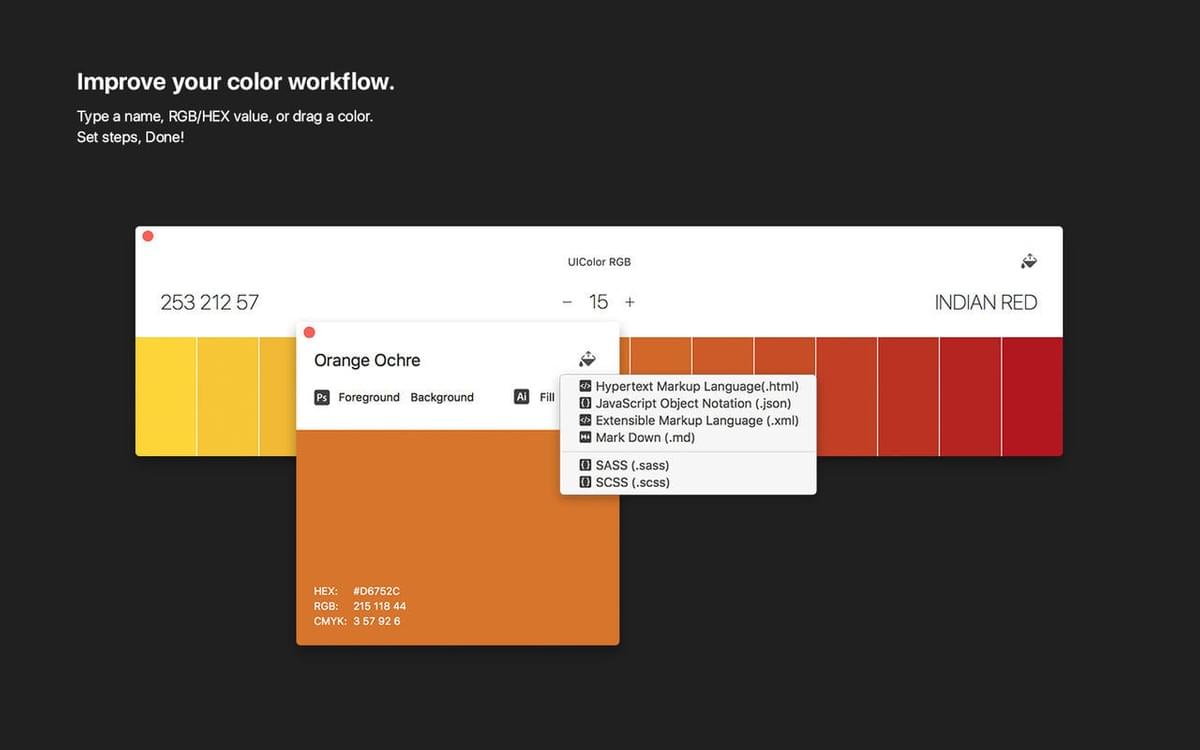Choose SASS (.sass) export option
Screen dimensions: 1200x750
click(688, 465)
